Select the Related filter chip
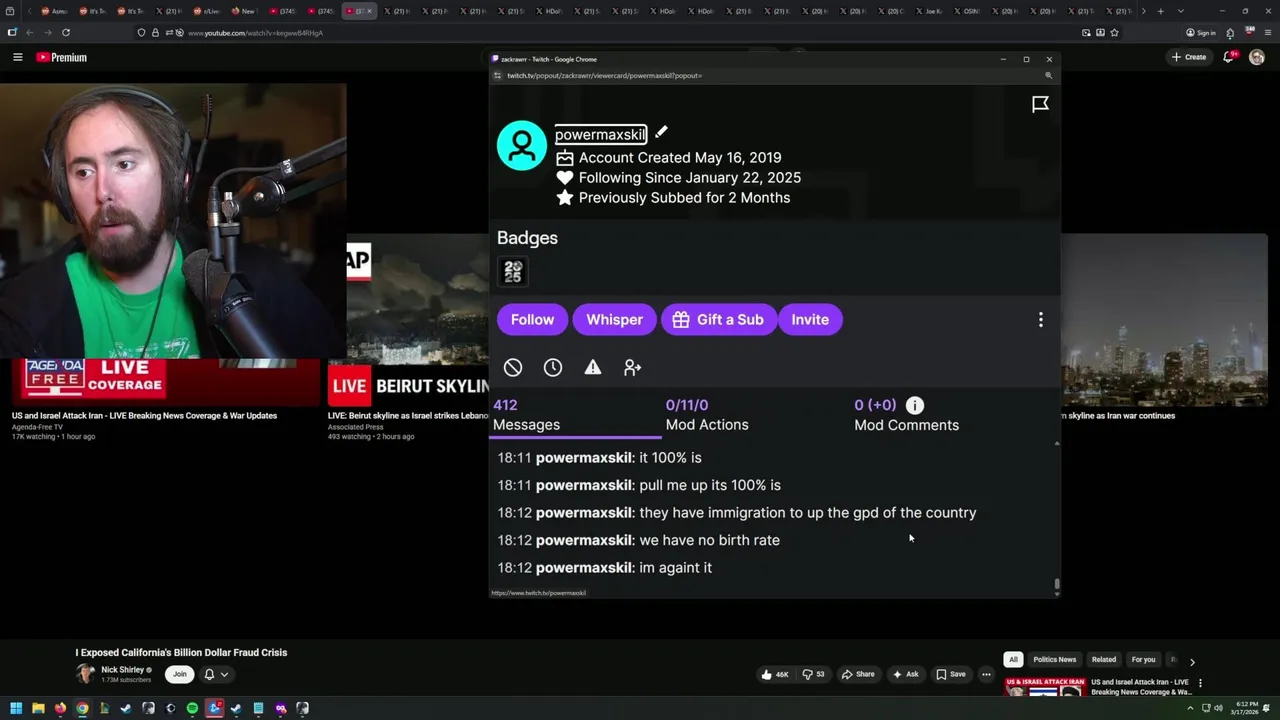 pos(1104,660)
